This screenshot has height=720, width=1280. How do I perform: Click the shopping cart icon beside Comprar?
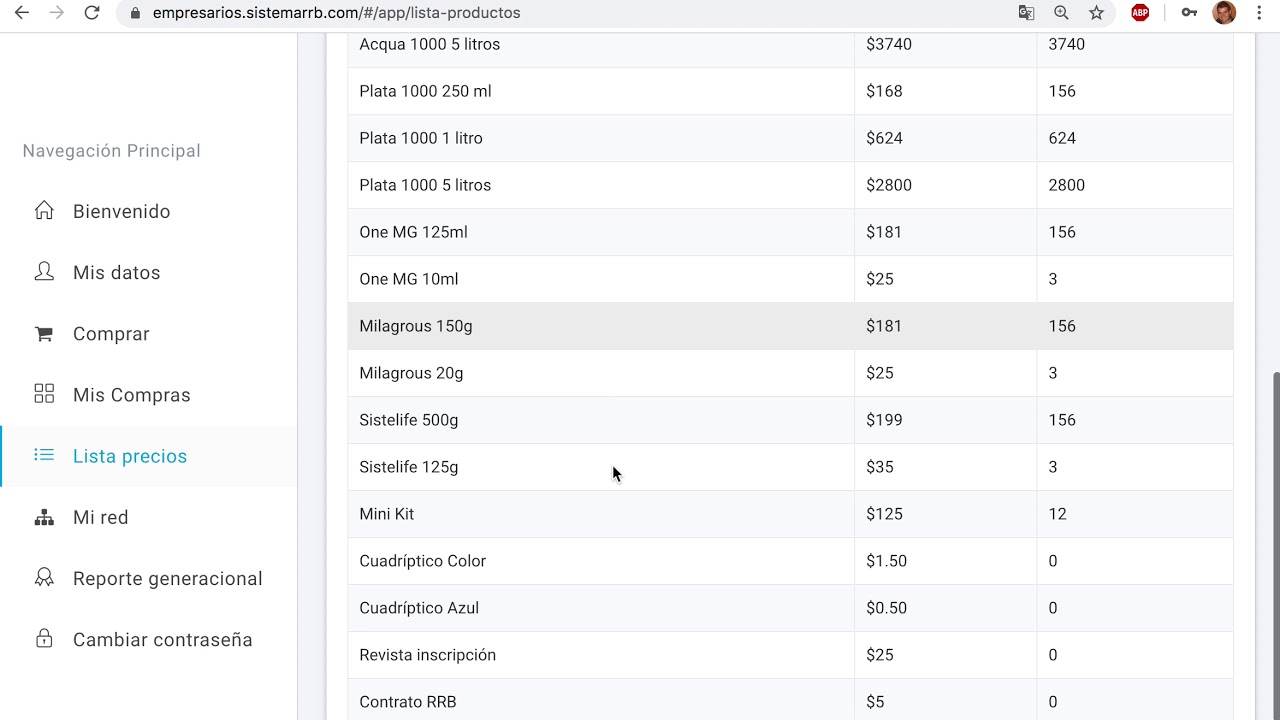(44, 334)
